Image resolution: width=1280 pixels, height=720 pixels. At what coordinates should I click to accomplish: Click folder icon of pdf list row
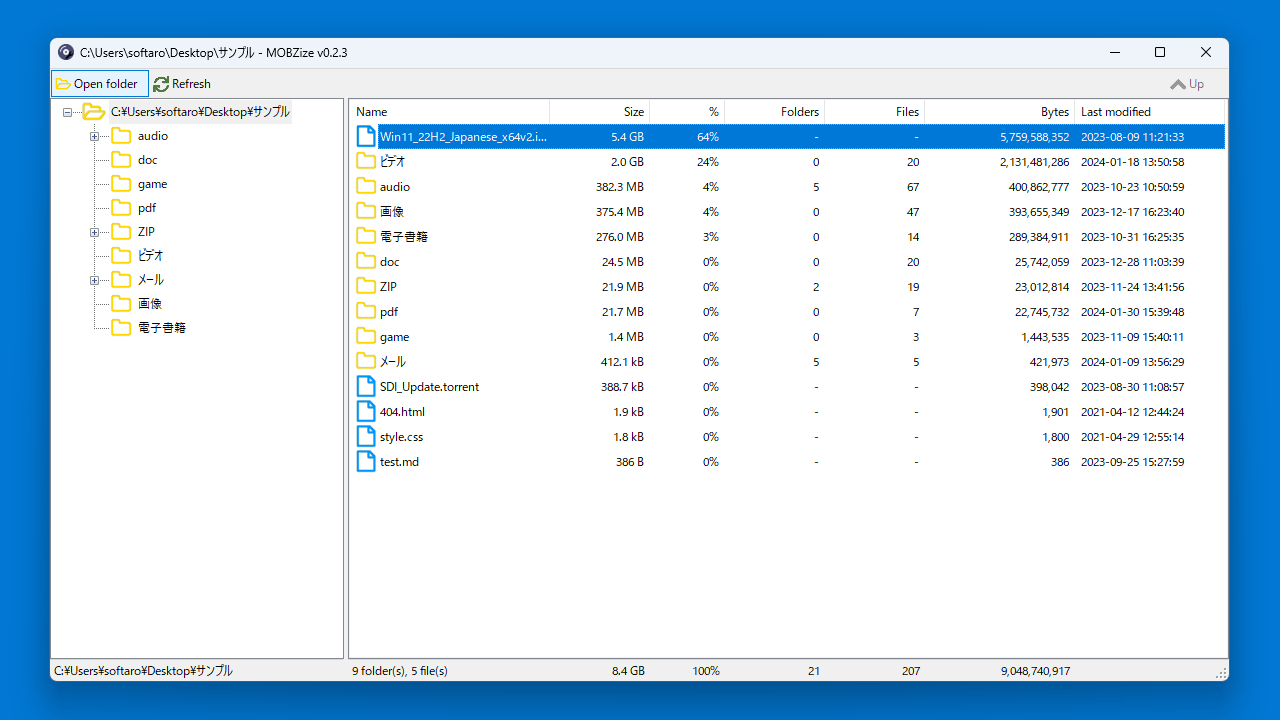[366, 312]
